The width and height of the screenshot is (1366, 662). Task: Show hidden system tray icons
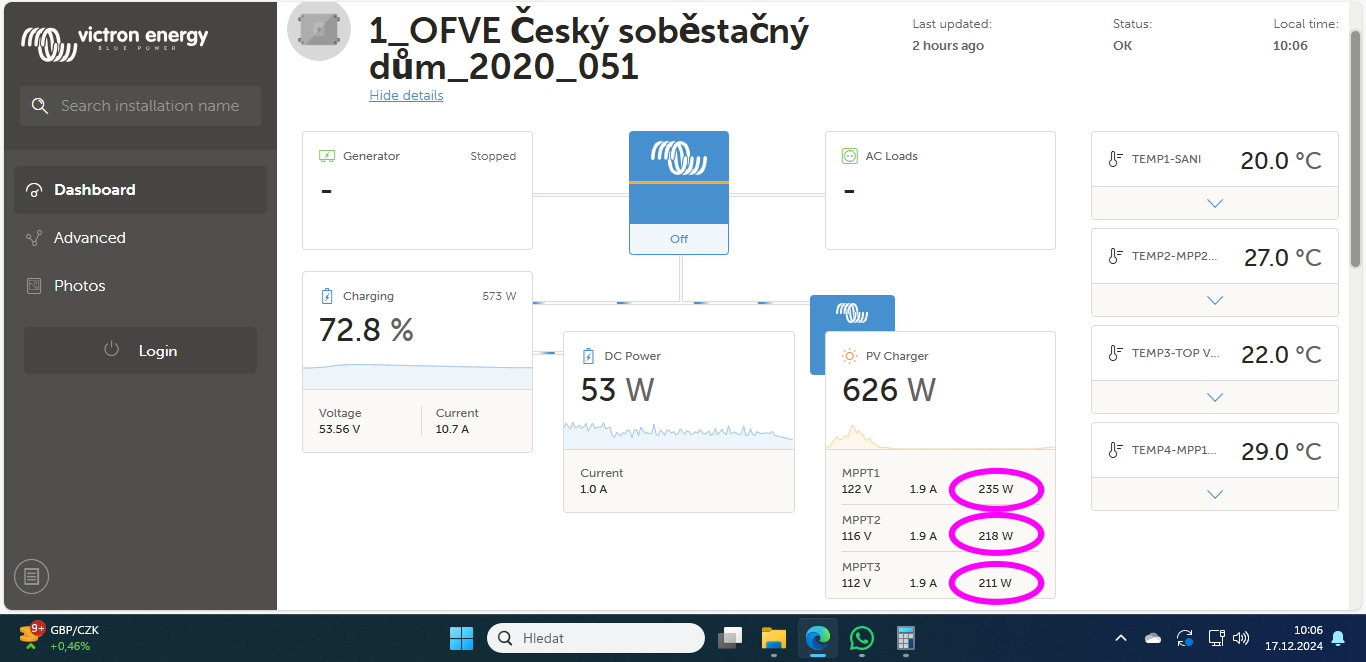pos(1121,638)
